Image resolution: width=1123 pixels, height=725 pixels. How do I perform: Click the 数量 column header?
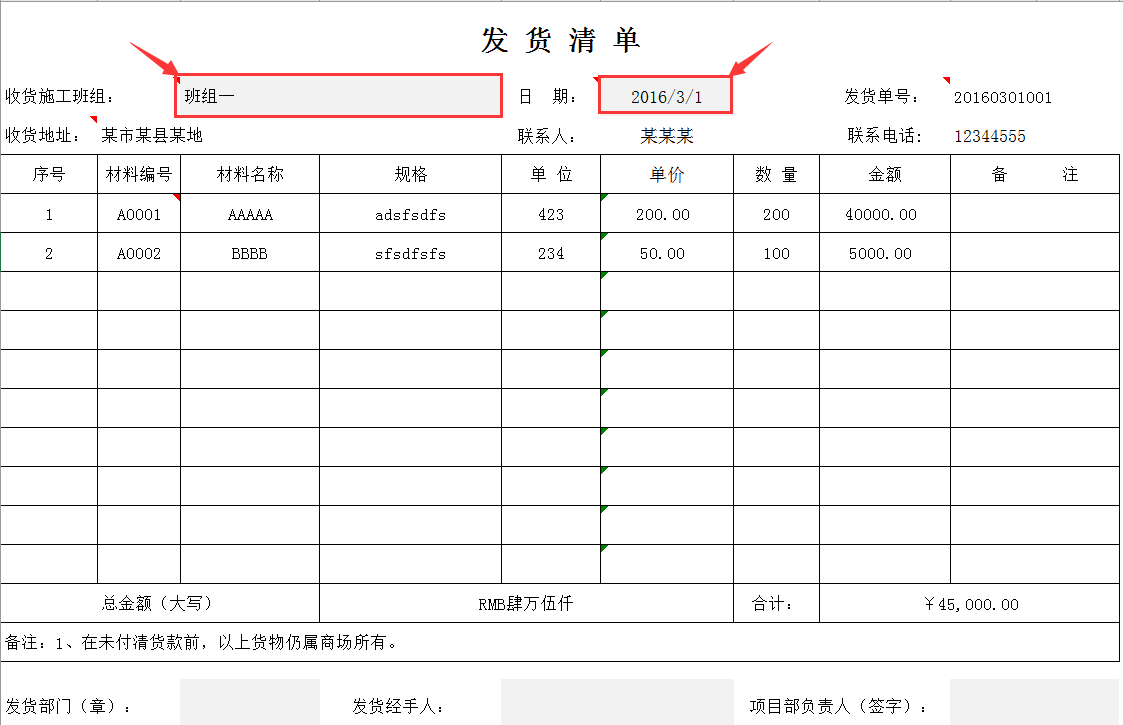click(776, 174)
